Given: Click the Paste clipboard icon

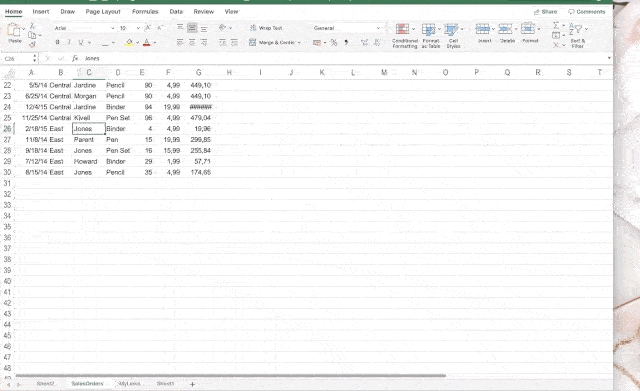Looking at the screenshot, I should 13,30.
